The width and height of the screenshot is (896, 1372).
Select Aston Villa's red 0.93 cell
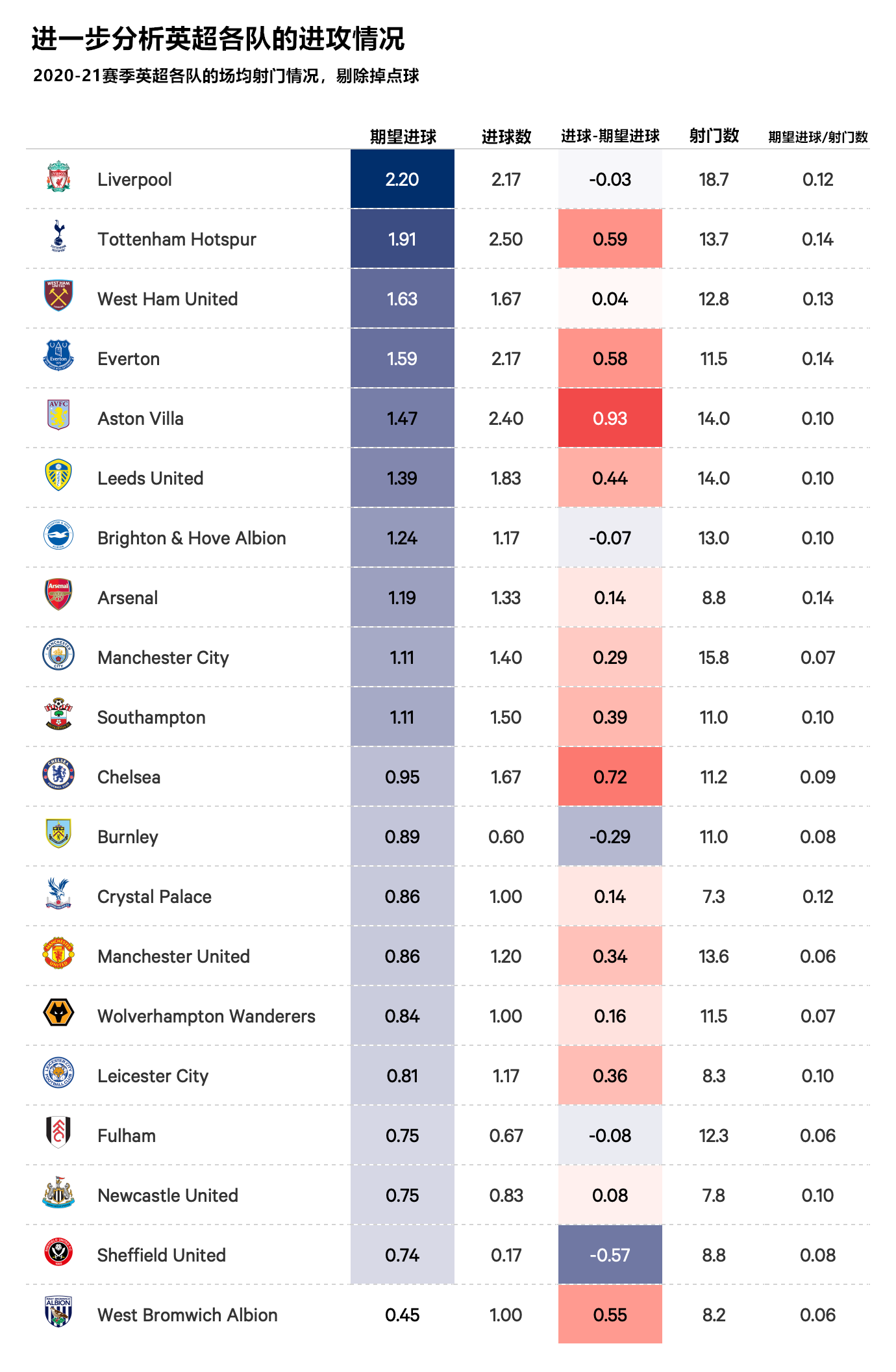[x=610, y=418]
